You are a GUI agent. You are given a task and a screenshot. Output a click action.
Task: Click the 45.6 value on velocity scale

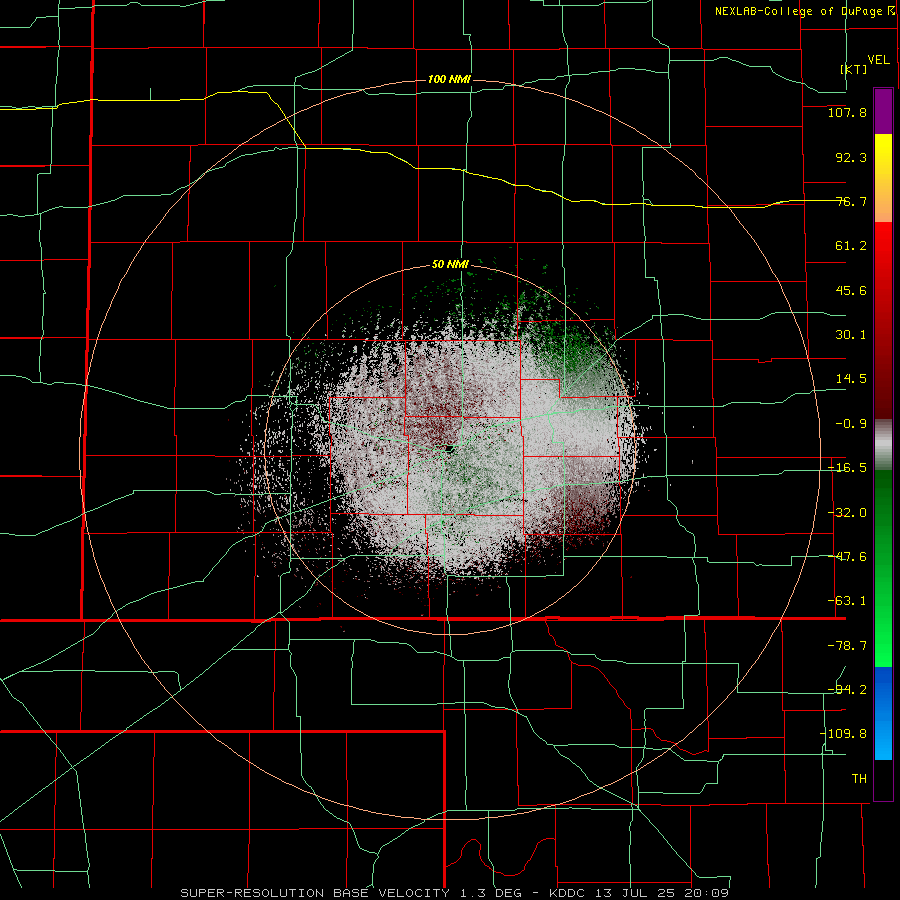click(851, 290)
